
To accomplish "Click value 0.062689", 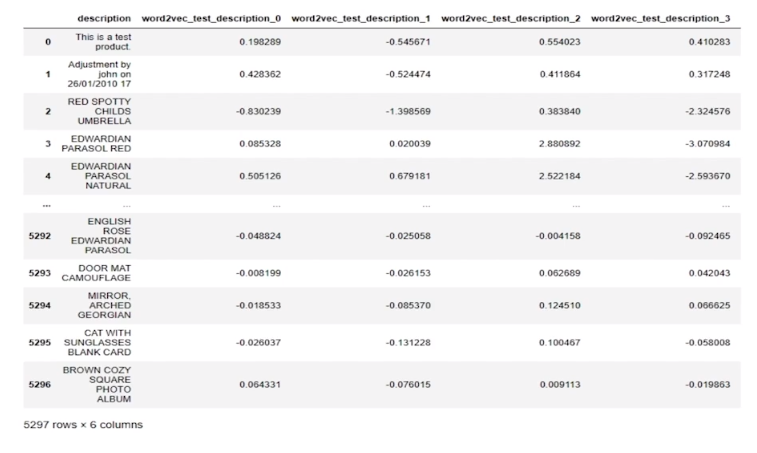I will [x=560, y=273].
